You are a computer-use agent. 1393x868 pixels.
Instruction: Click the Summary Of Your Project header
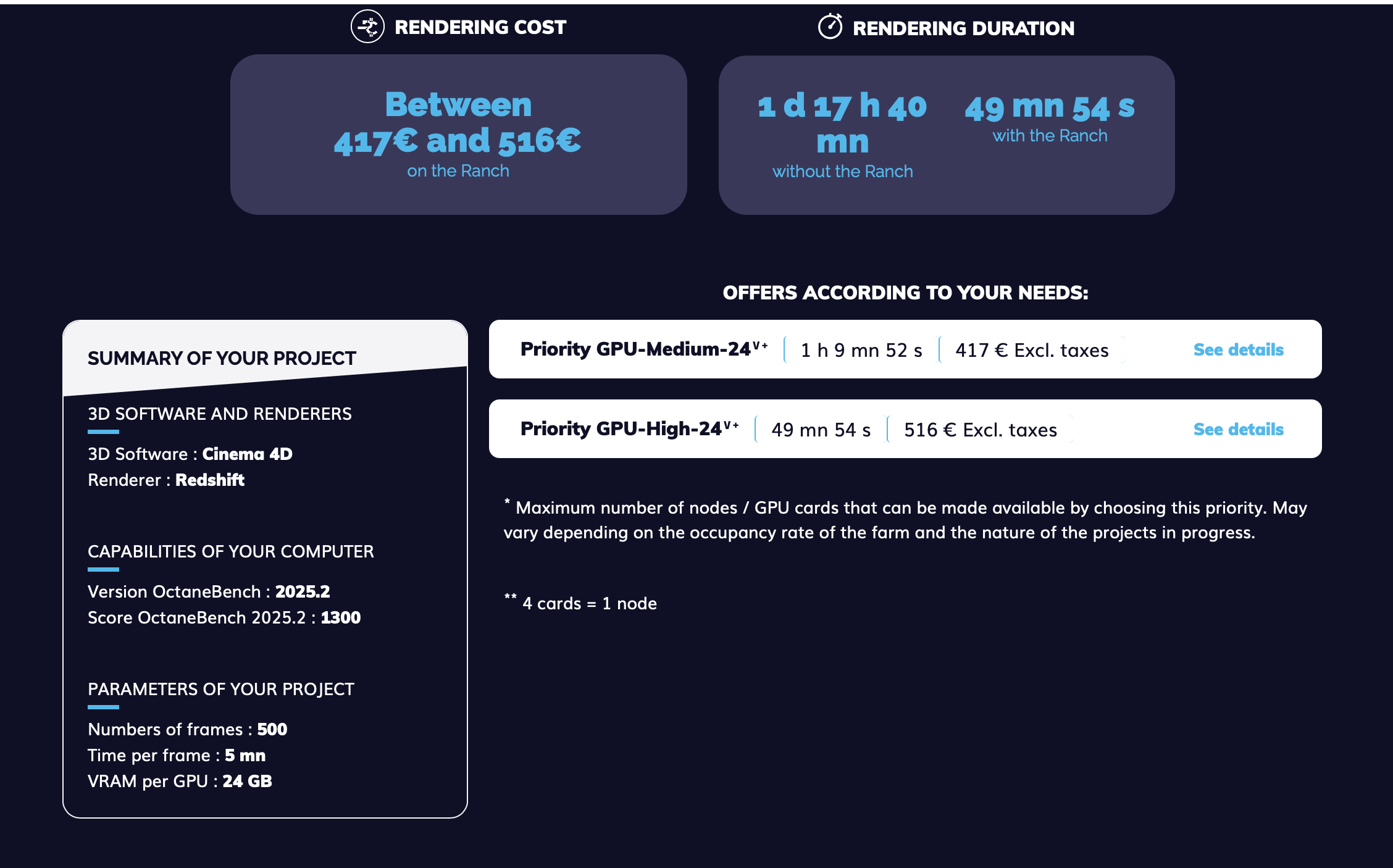[222, 357]
